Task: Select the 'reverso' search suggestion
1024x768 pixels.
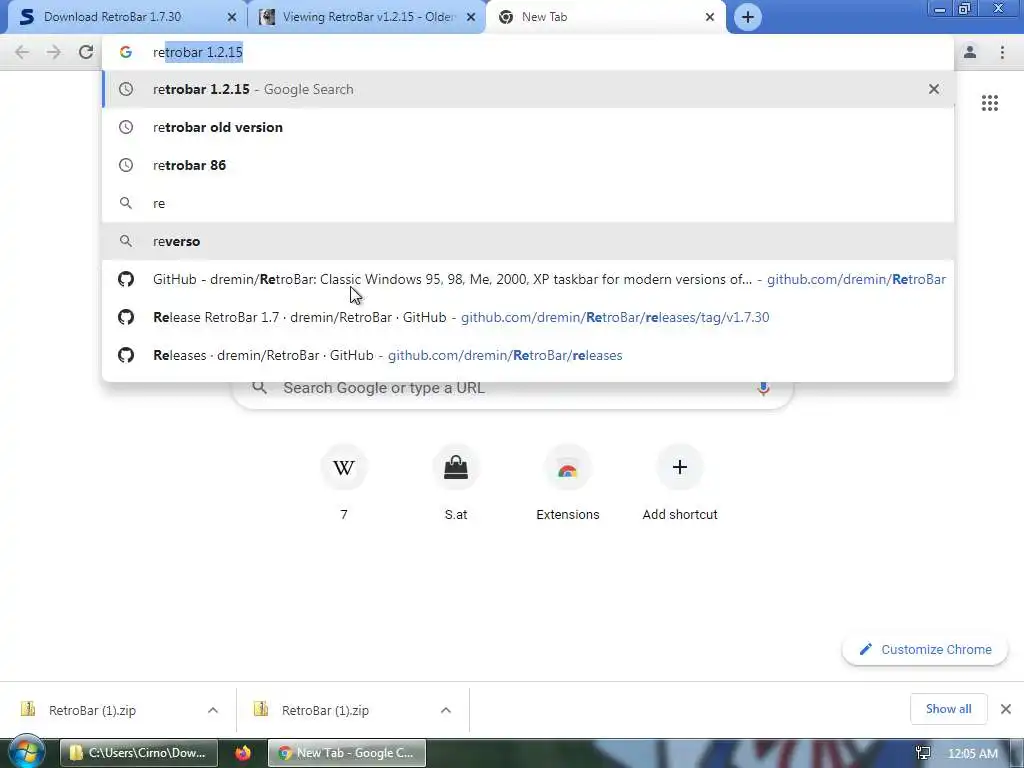Action: pos(528,241)
